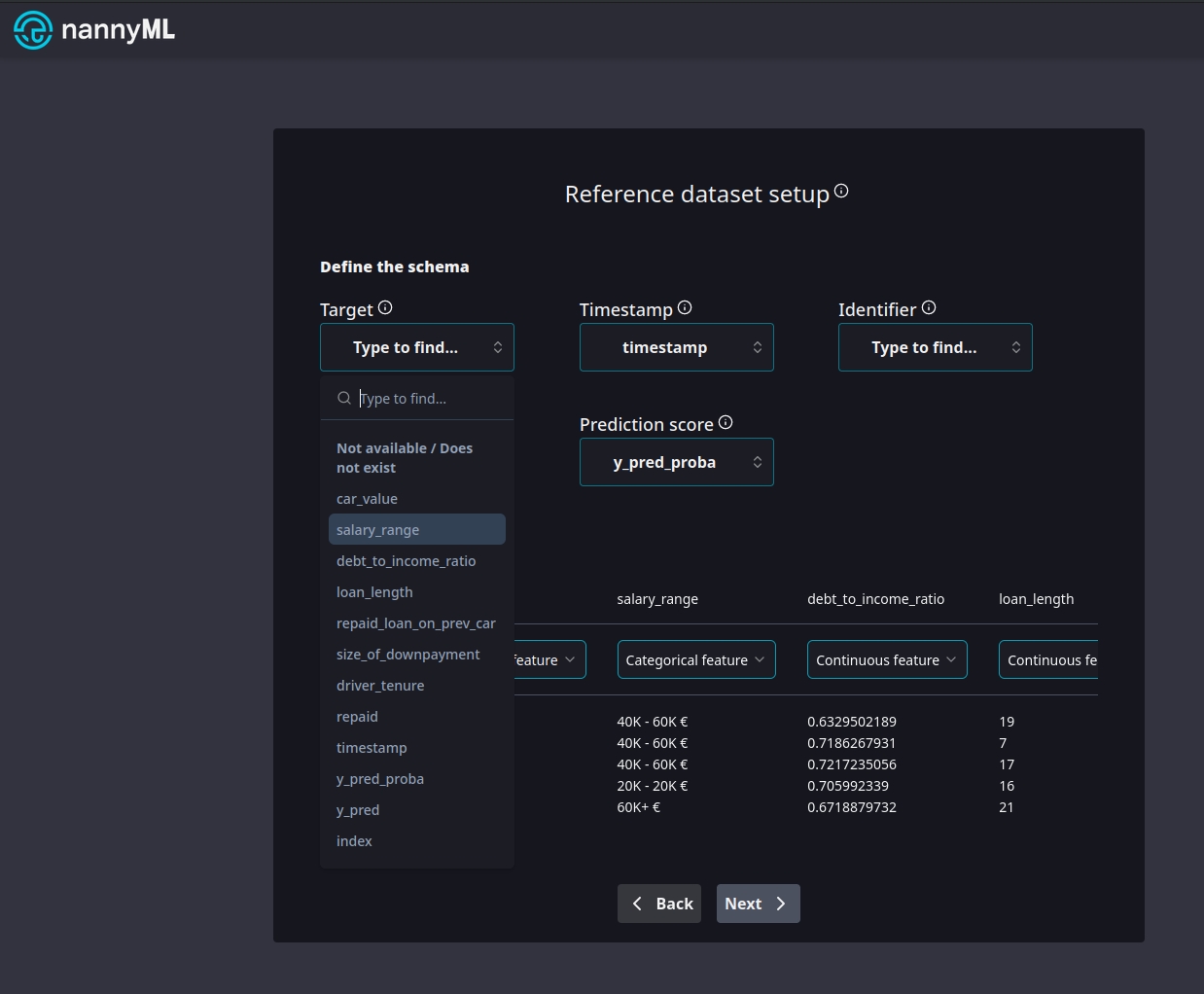Select 'index' option from the list
The width and height of the screenshot is (1204, 994).
(354, 841)
